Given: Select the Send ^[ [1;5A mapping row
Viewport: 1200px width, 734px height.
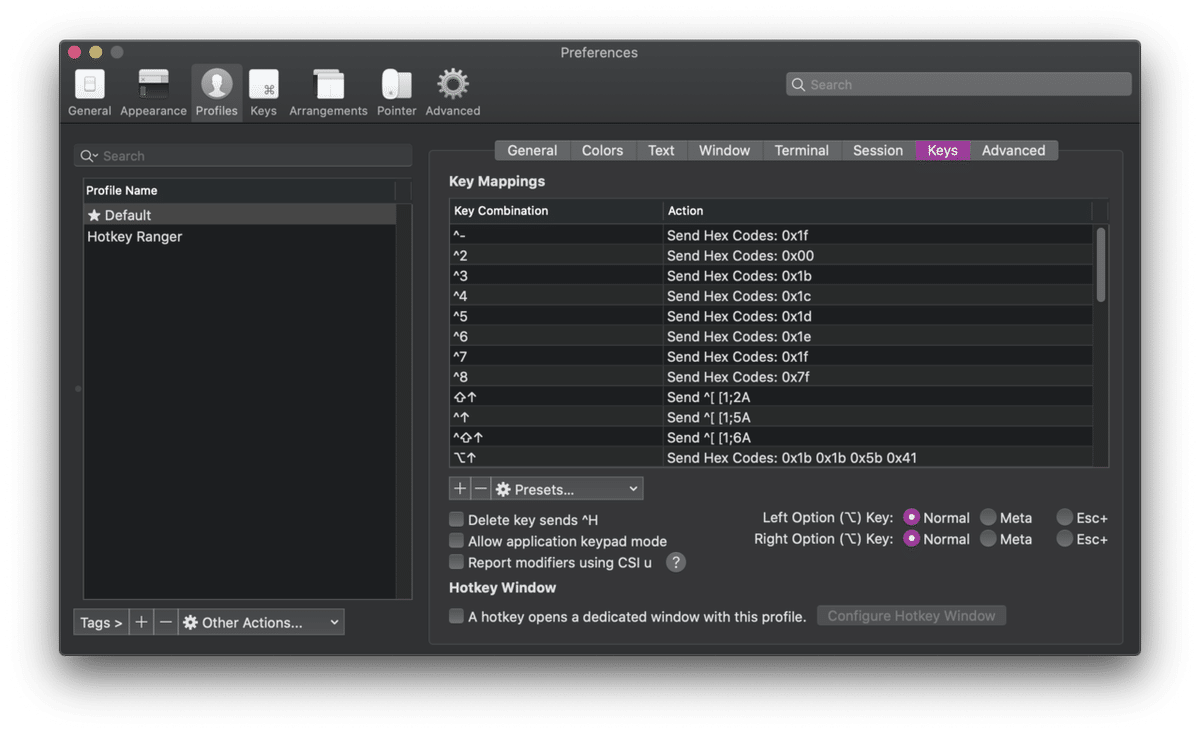Looking at the screenshot, I should coord(771,417).
